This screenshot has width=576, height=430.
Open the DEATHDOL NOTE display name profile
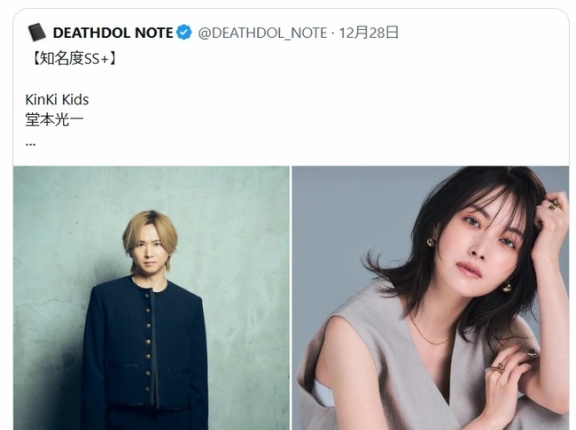click(x=113, y=33)
